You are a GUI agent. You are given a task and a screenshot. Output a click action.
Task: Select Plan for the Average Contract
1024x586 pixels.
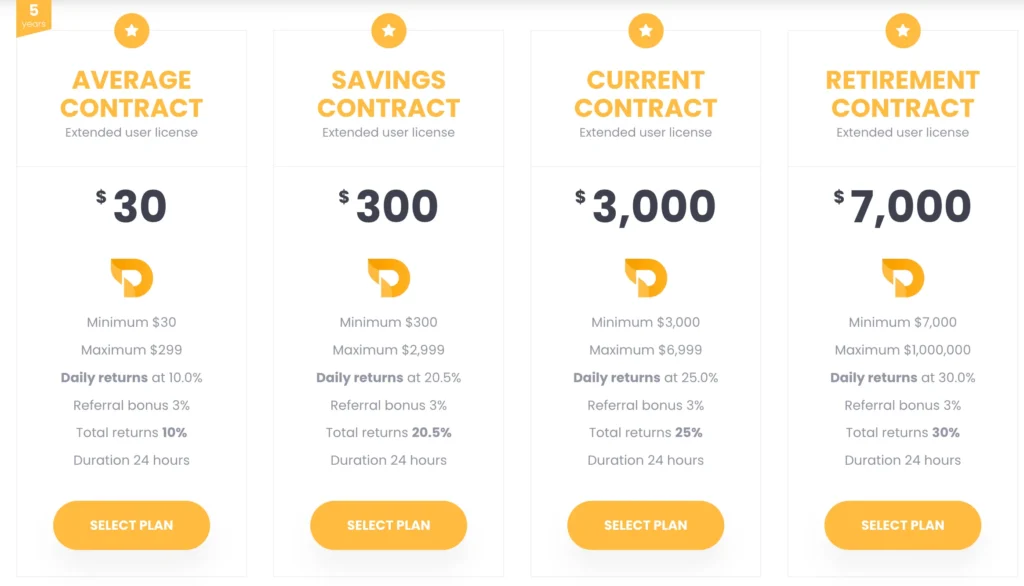(x=131, y=525)
